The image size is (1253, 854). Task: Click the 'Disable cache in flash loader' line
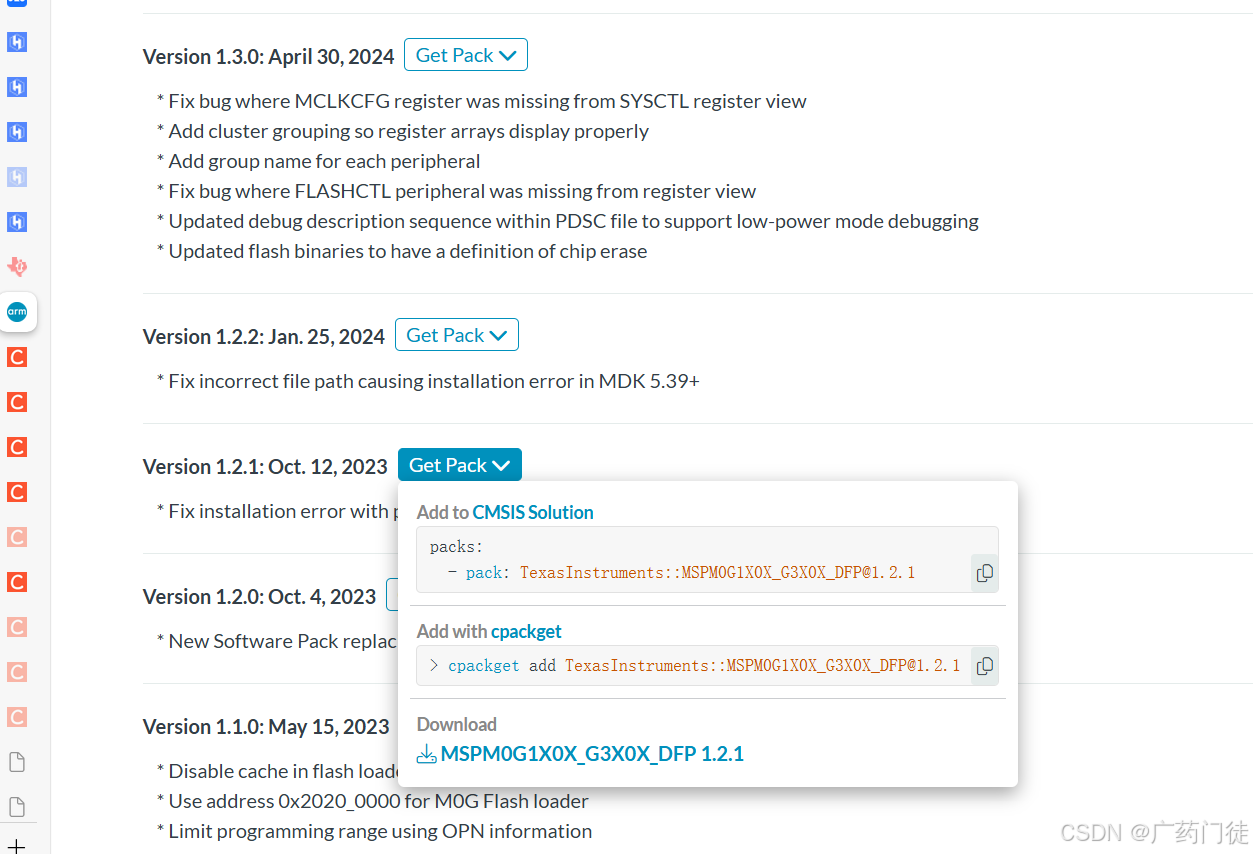pos(279,771)
